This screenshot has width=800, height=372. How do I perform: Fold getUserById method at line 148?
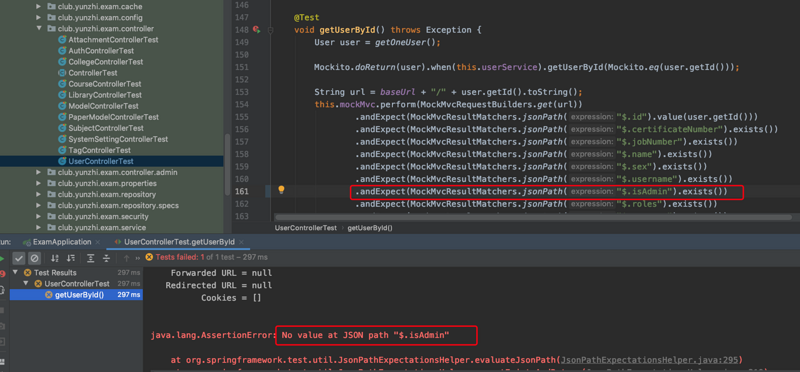click(271, 30)
